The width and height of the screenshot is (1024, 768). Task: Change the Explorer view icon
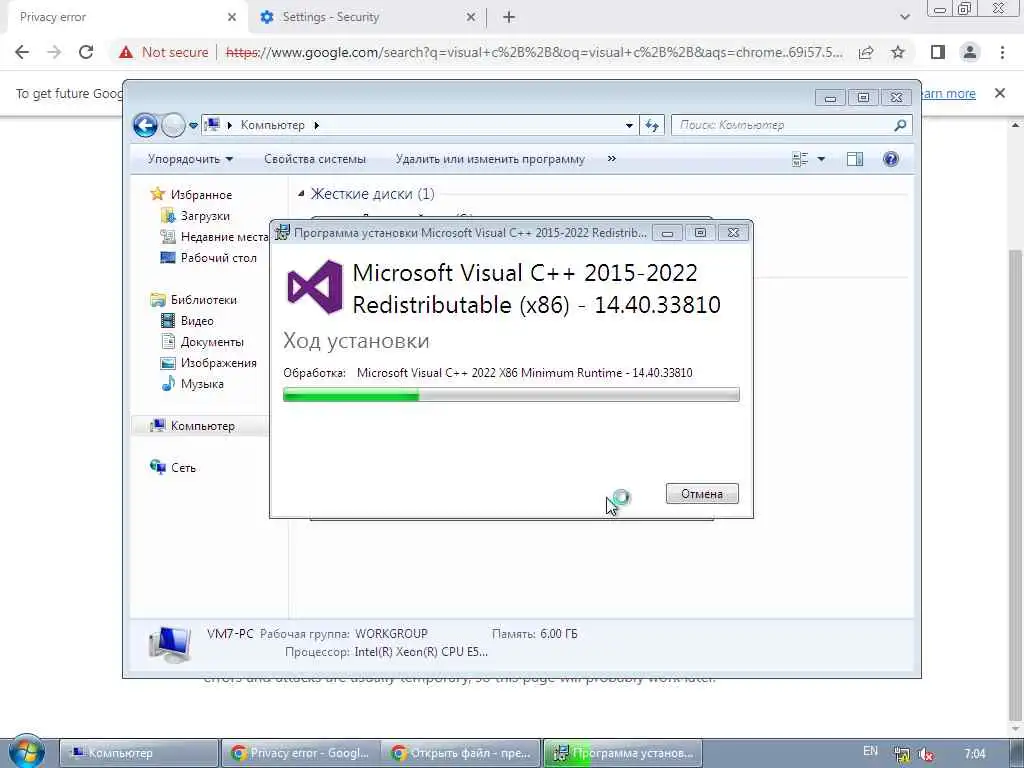[800, 159]
